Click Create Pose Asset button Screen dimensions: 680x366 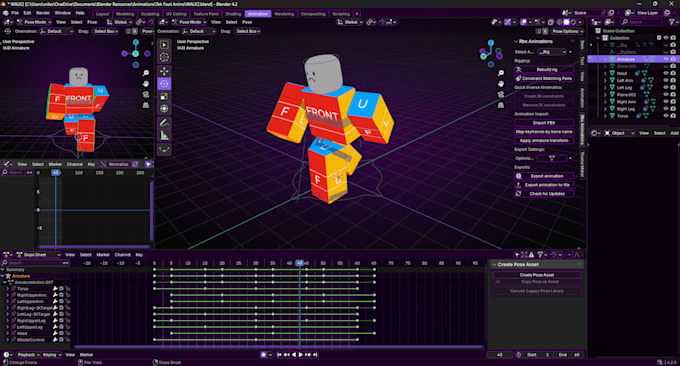pos(537,275)
